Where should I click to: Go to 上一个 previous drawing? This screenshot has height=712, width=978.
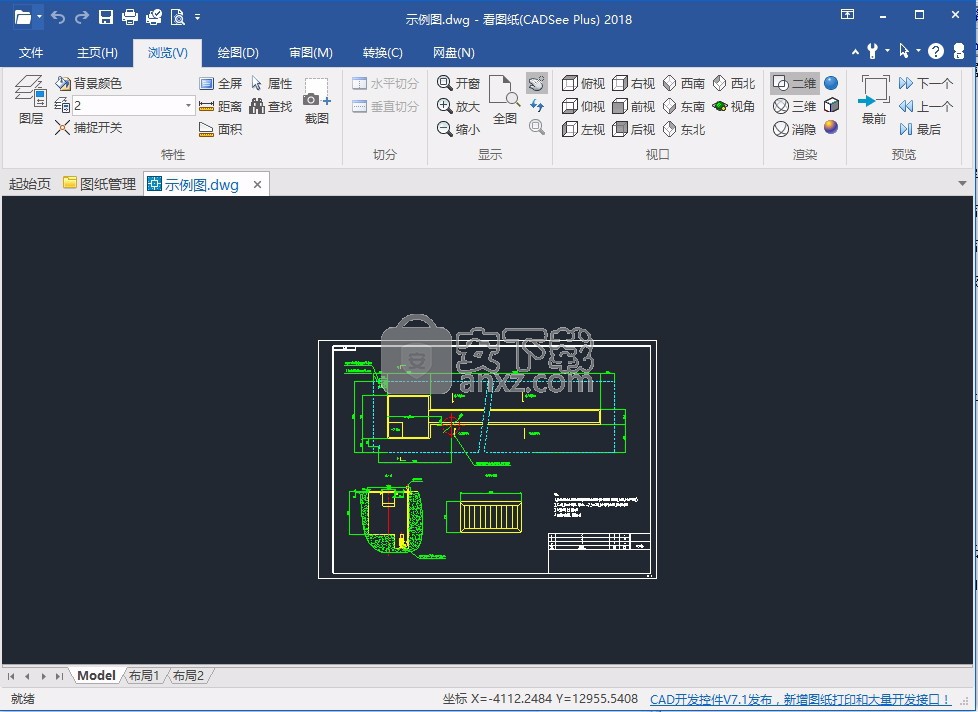click(926, 106)
